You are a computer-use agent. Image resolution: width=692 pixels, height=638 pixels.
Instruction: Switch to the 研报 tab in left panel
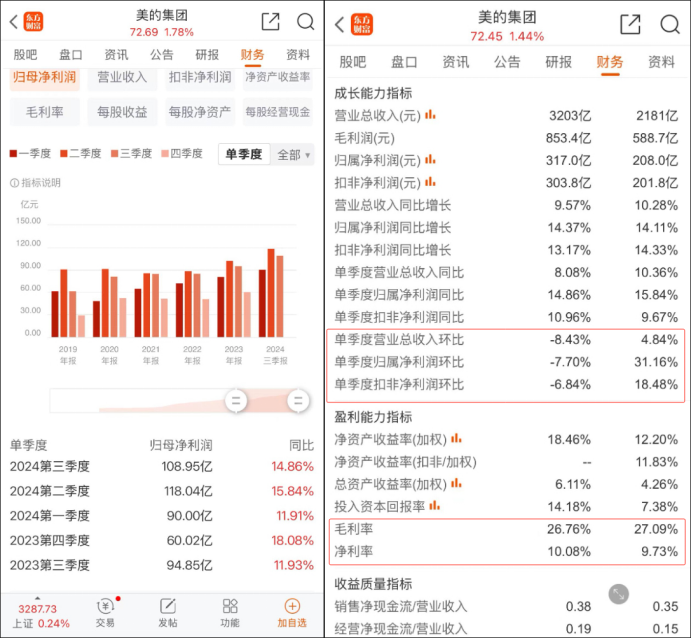click(207, 55)
